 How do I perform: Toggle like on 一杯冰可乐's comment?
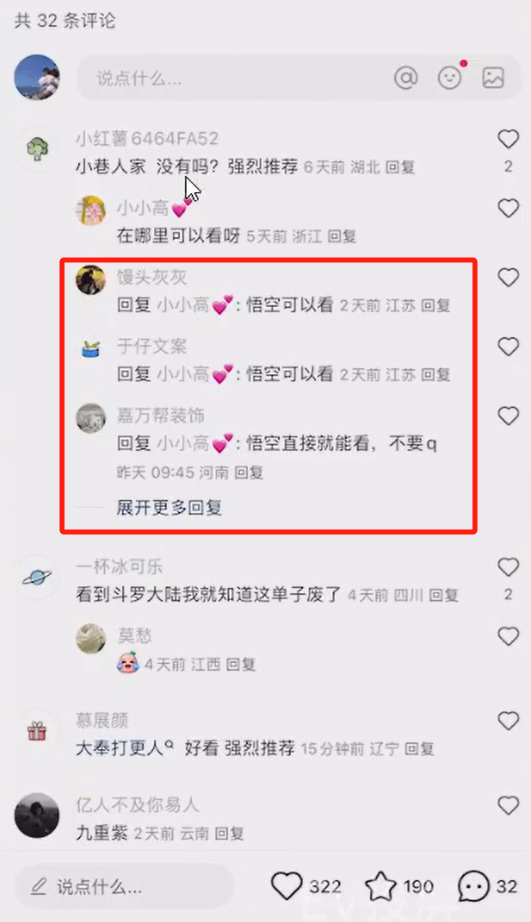pyautogui.click(x=508, y=567)
